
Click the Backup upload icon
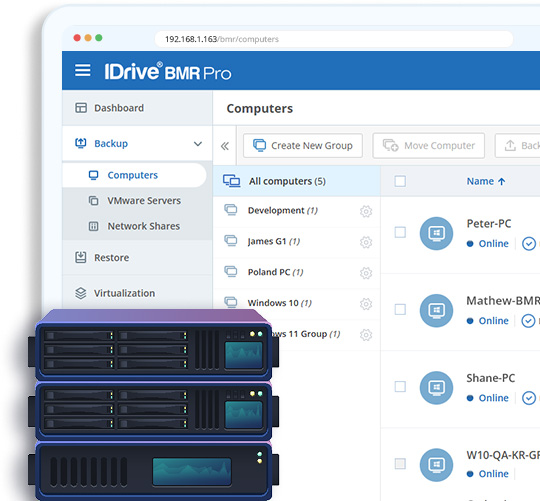[81, 143]
